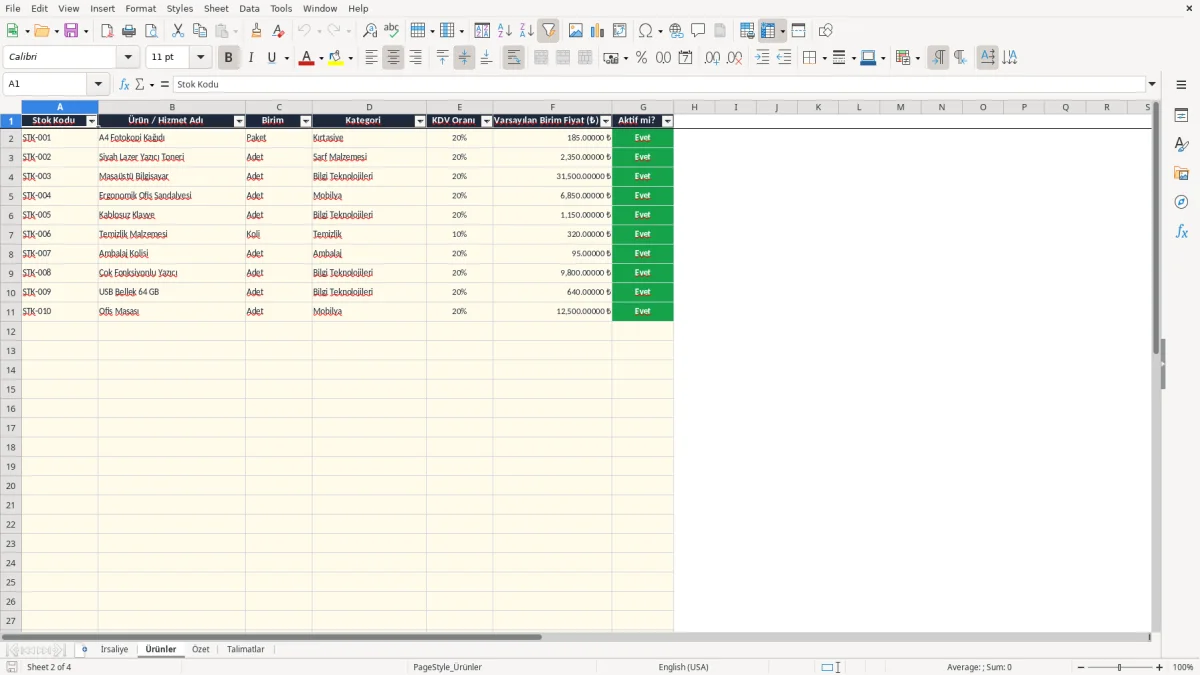
Task: Open the Export as PDF tool
Action: [x=107, y=31]
